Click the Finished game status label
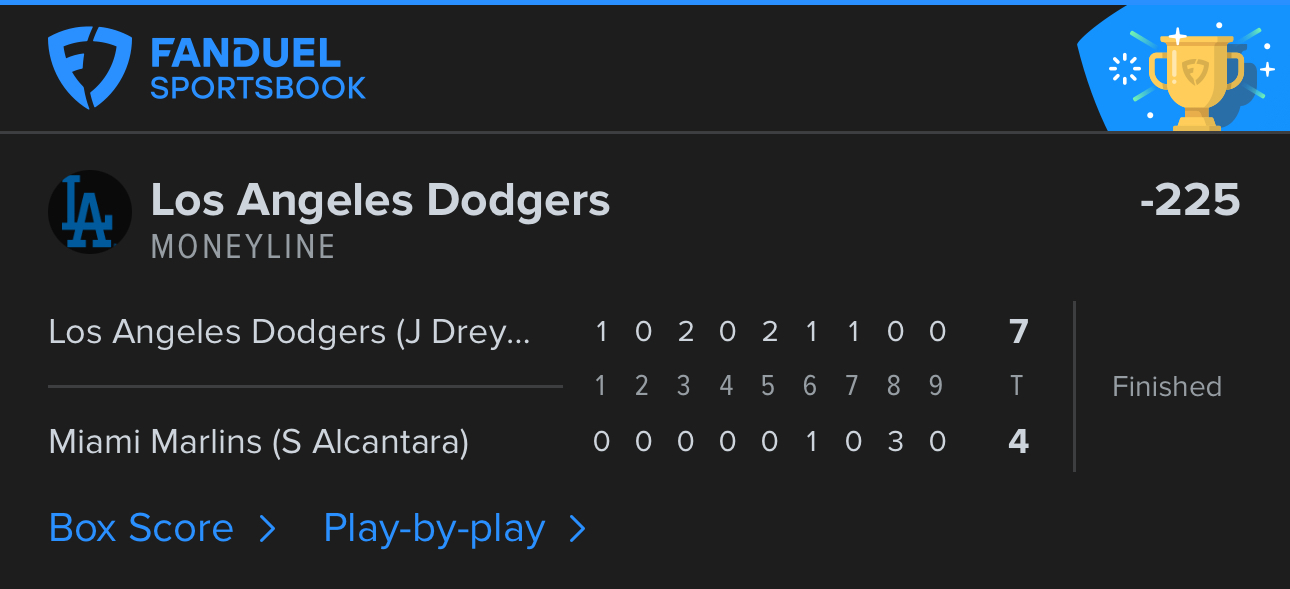 click(x=1167, y=387)
